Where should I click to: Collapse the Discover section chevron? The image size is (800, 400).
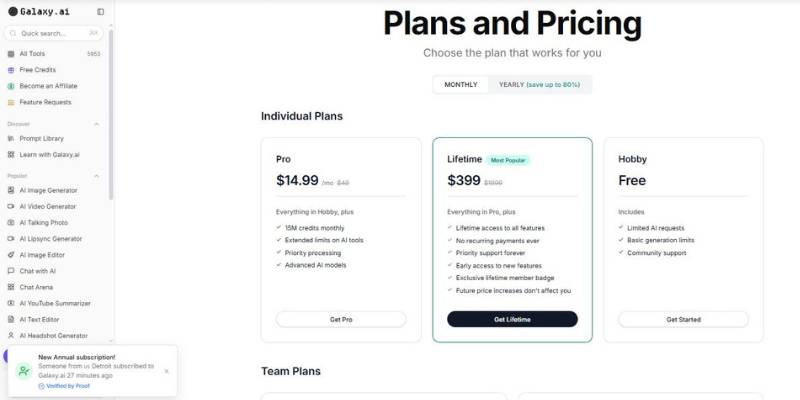click(97, 124)
